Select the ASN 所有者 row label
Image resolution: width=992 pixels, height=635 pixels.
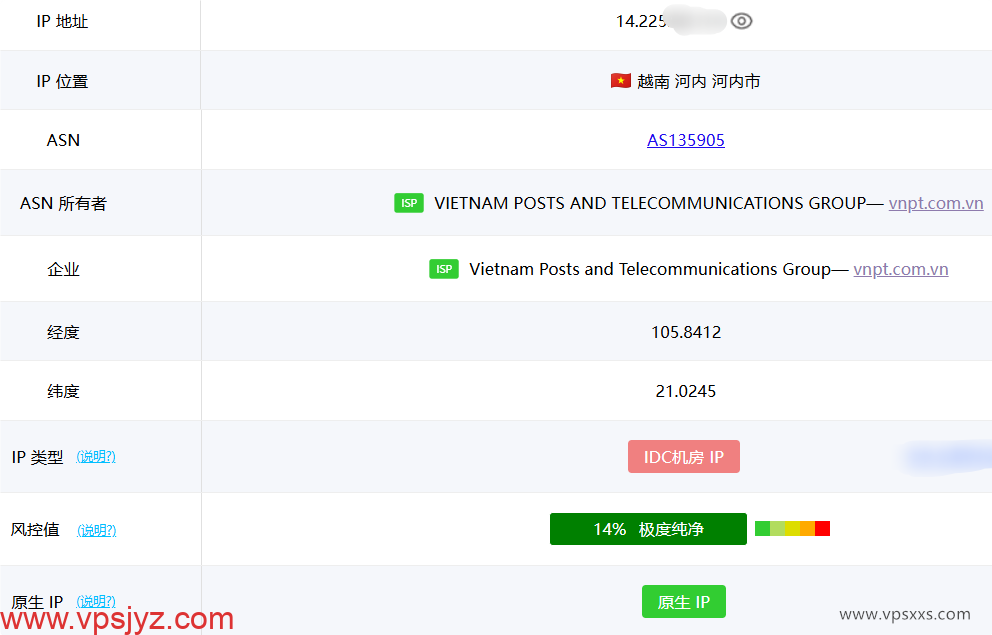(x=62, y=202)
